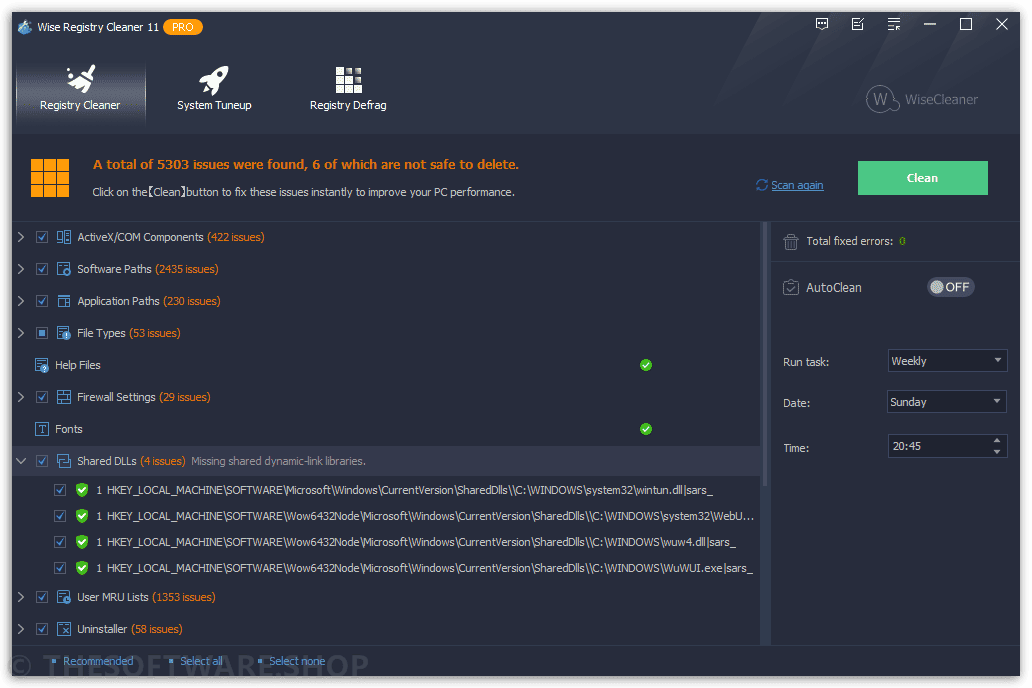
Task: Click the WiseCleaner brand logo
Action: 921,99
